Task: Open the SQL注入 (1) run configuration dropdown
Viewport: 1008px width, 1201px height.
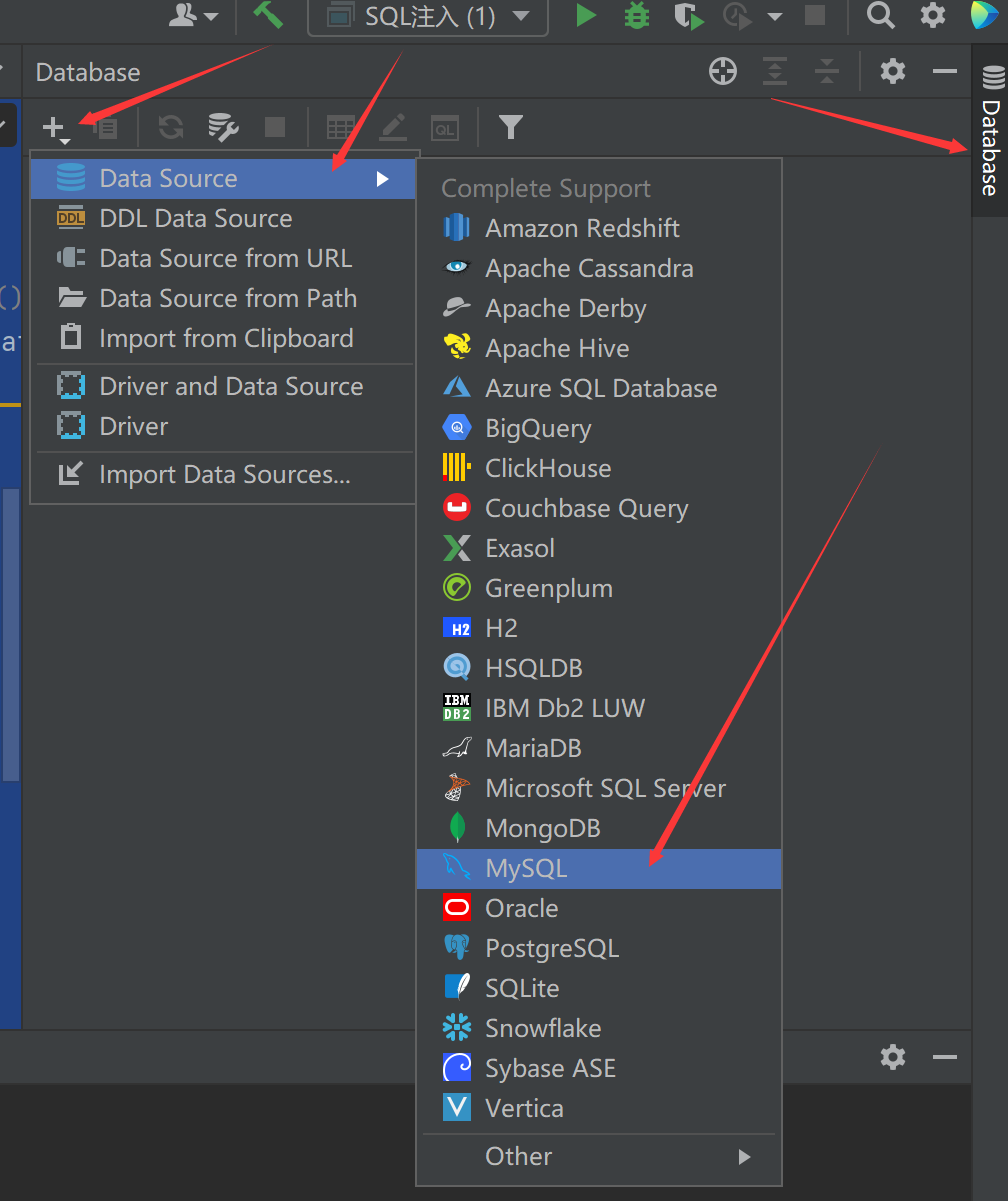Action: click(x=428, y=16)
